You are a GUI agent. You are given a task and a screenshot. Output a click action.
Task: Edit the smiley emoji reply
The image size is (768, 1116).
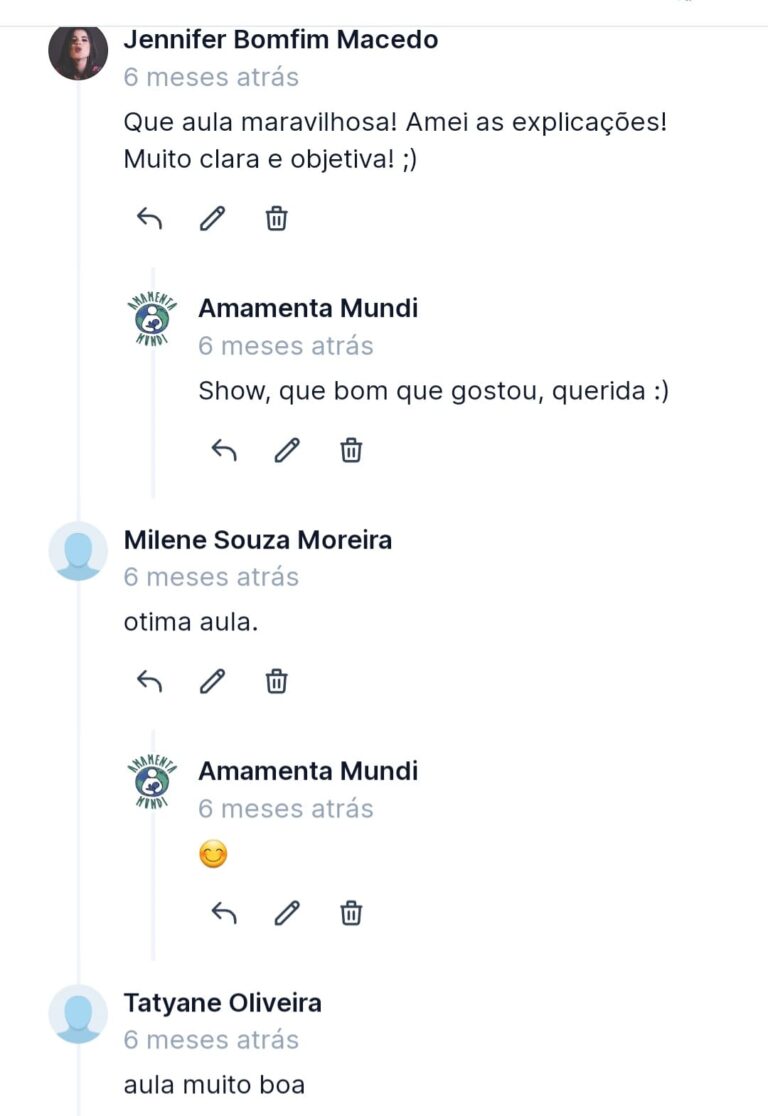[287, 912]
